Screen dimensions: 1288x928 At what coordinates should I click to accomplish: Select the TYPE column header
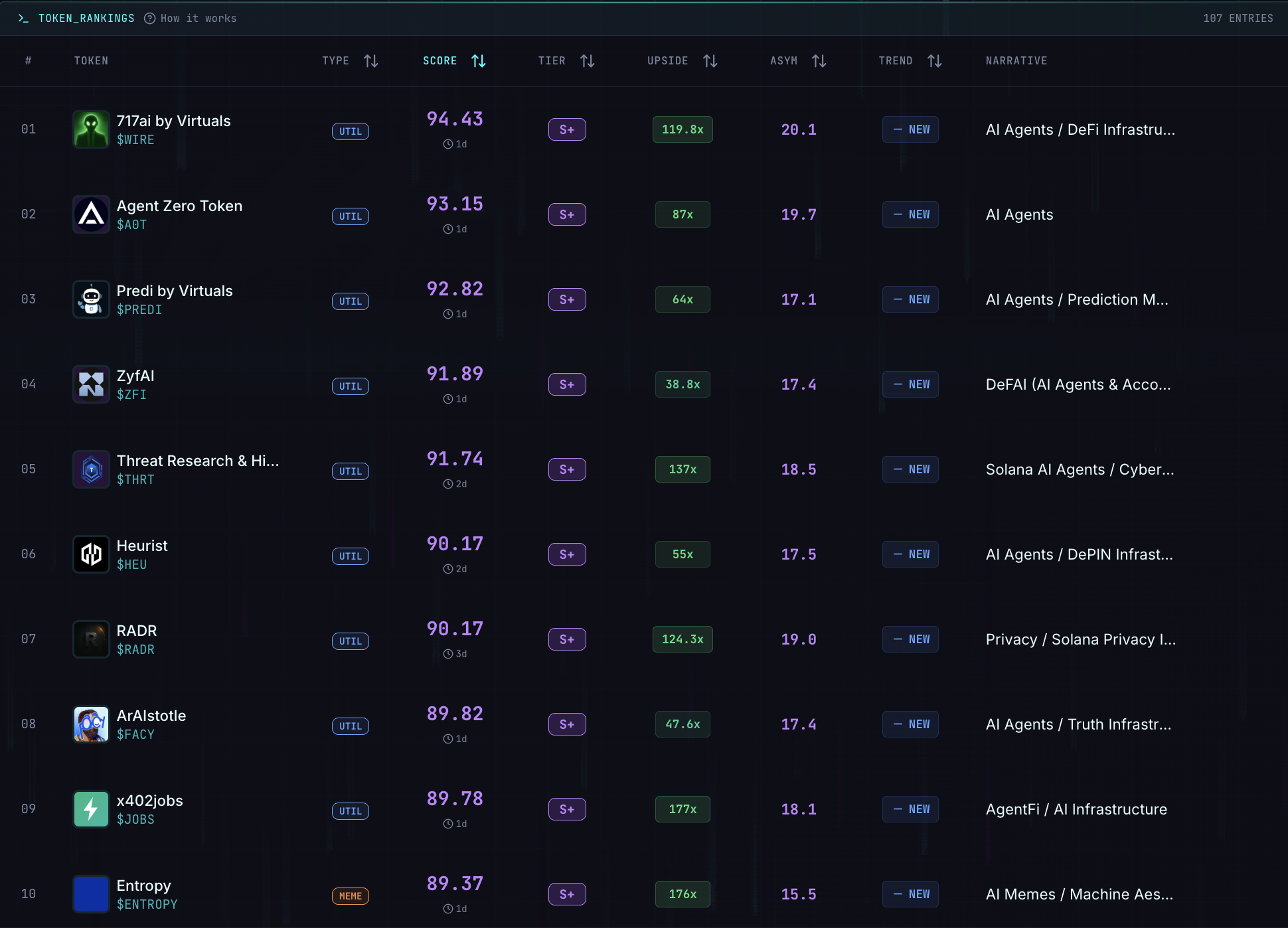(x=336, y=60)
